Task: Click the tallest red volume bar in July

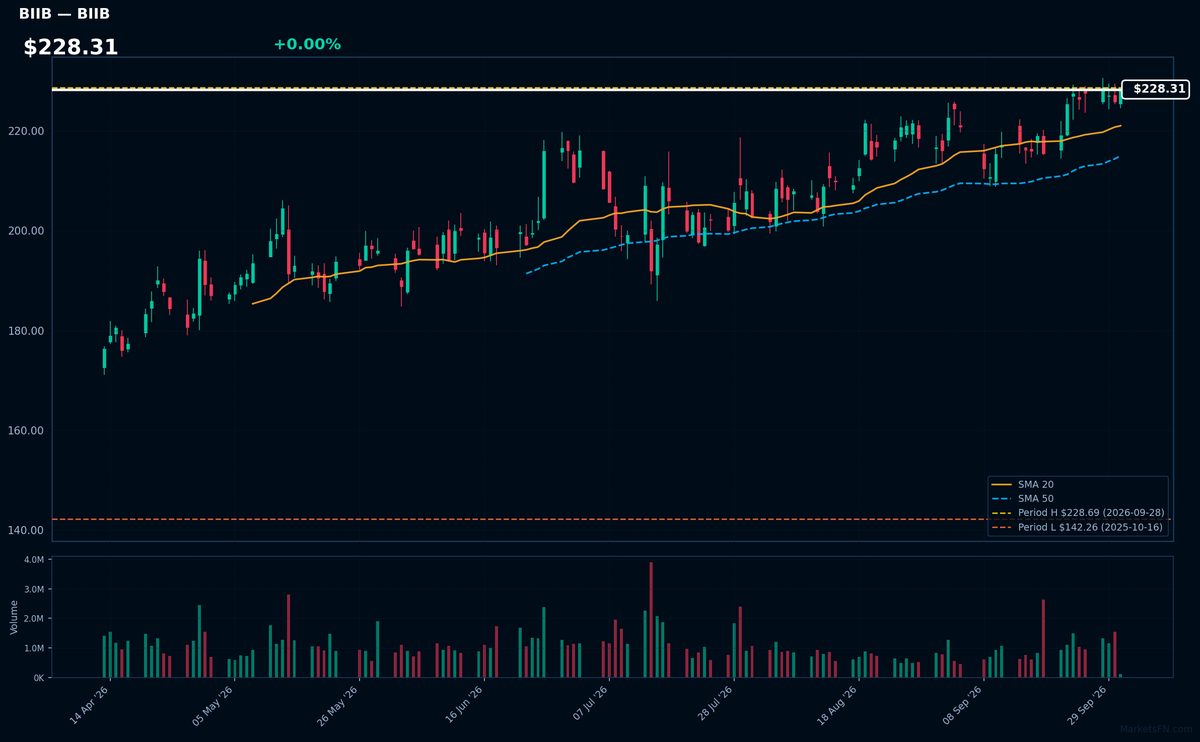Action: [651, 620]
